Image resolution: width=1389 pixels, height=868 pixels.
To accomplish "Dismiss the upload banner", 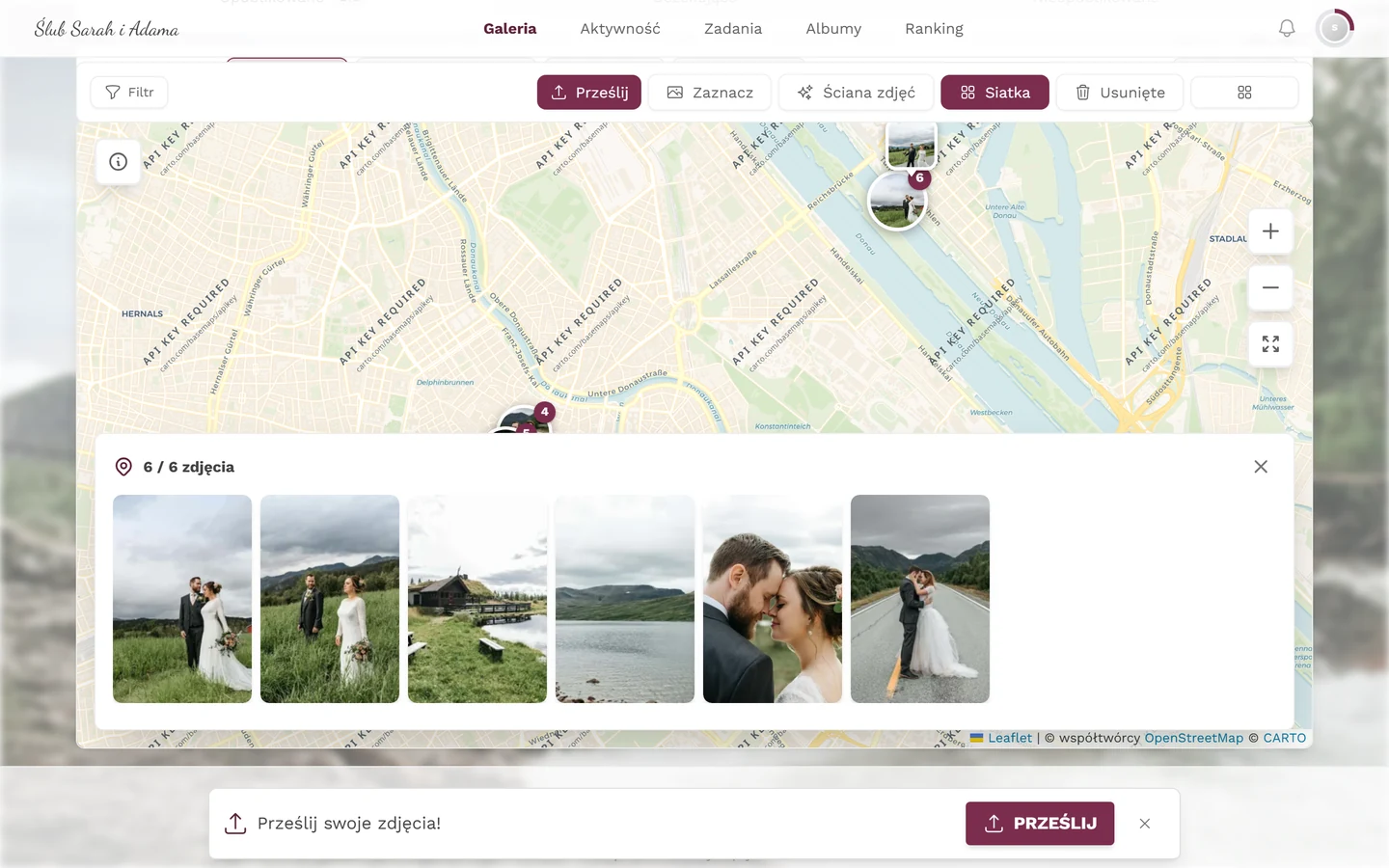I will 1145,824.
